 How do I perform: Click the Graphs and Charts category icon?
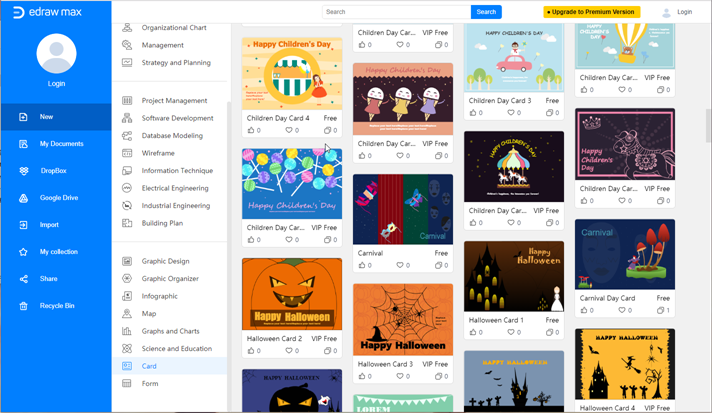click(x=127, y=331)
